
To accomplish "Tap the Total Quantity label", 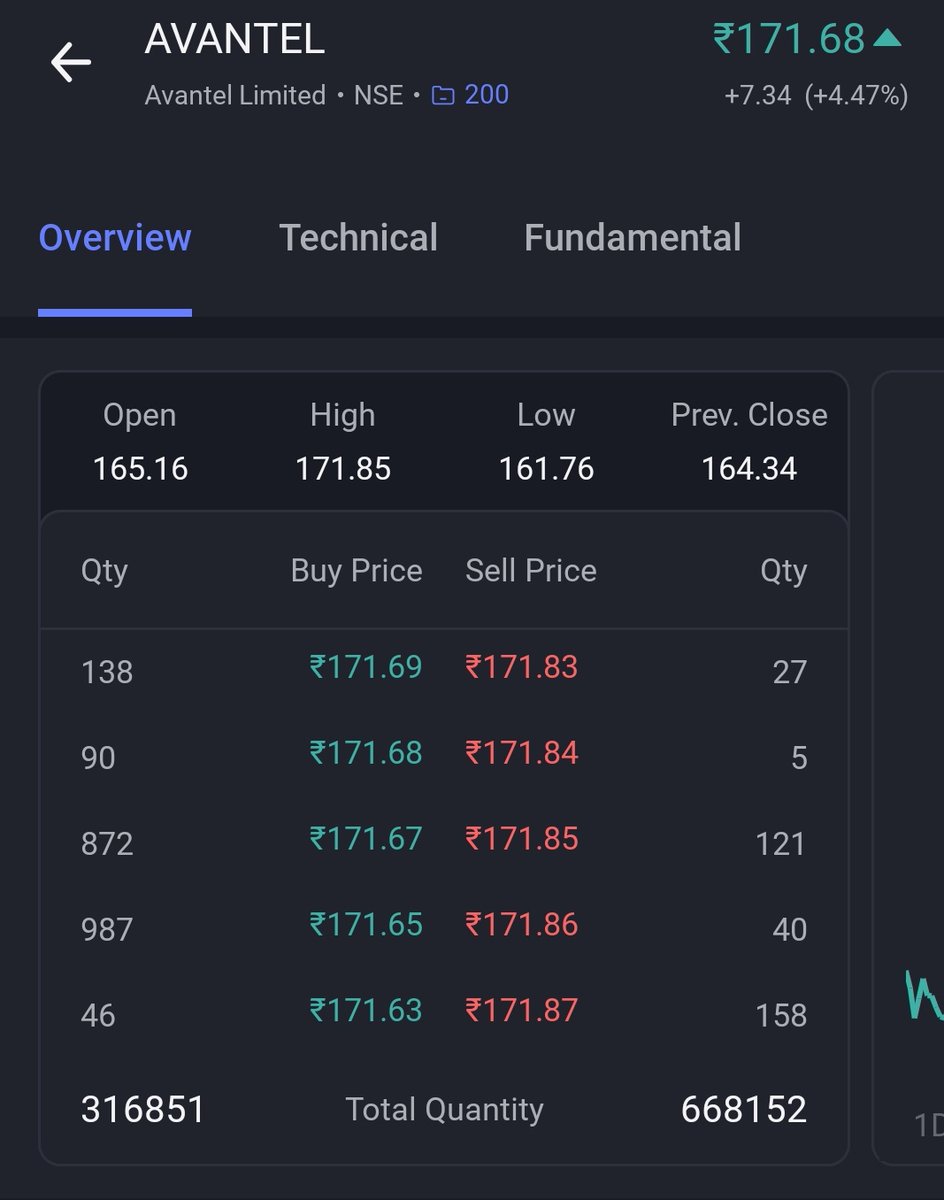I will coord(445,1109).
